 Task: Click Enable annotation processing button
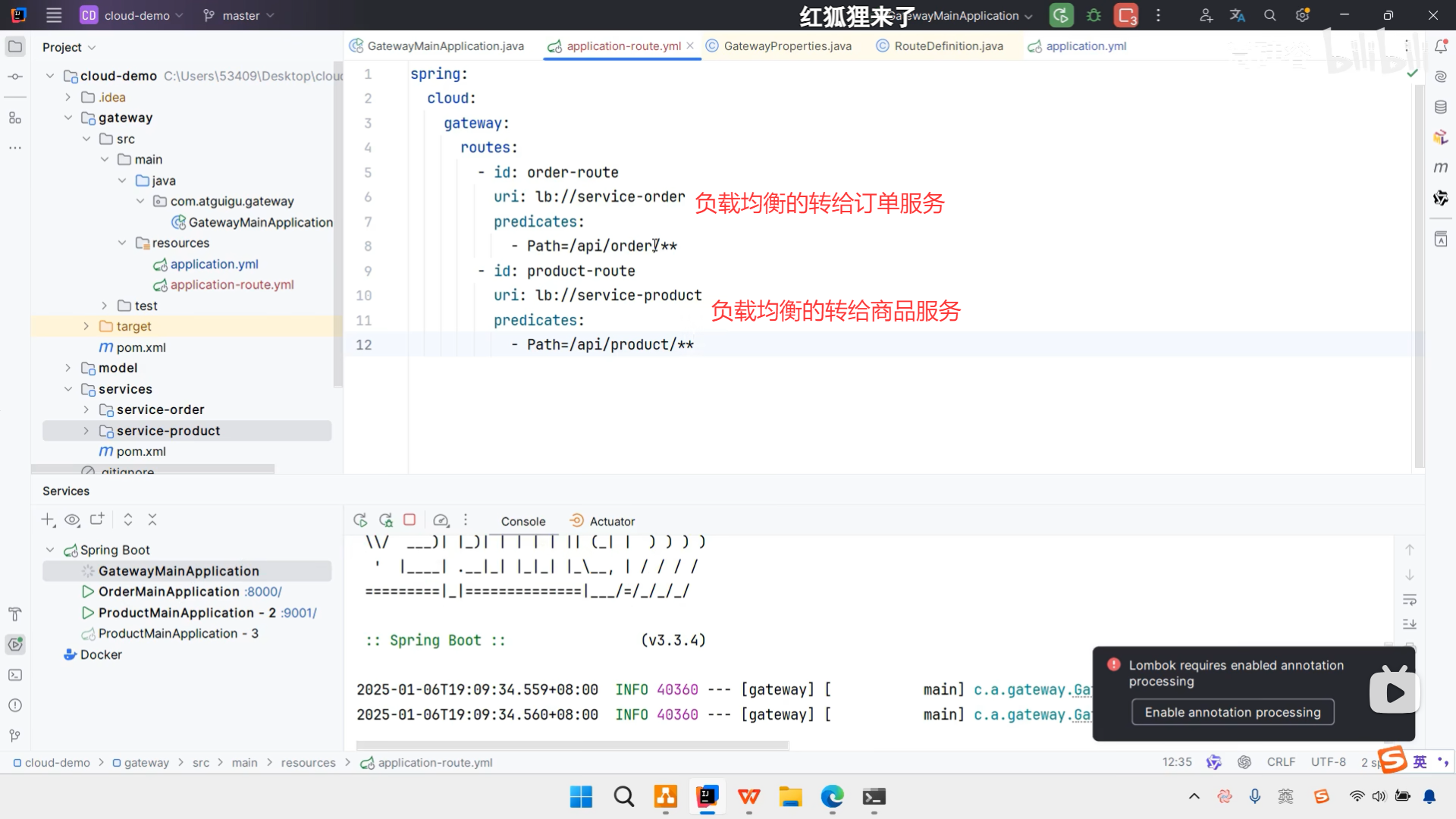point(1232,713)
